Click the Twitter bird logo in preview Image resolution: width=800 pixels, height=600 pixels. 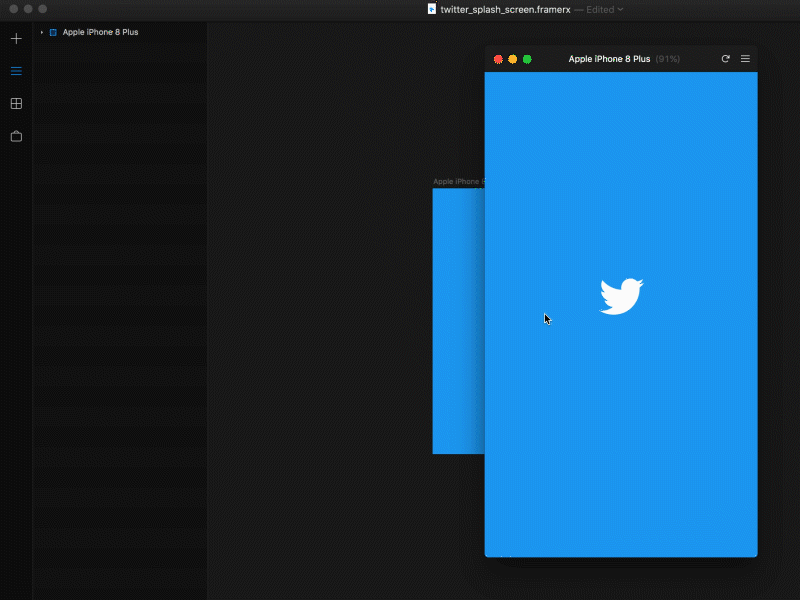pyautogui.click(x=621, y=297)
